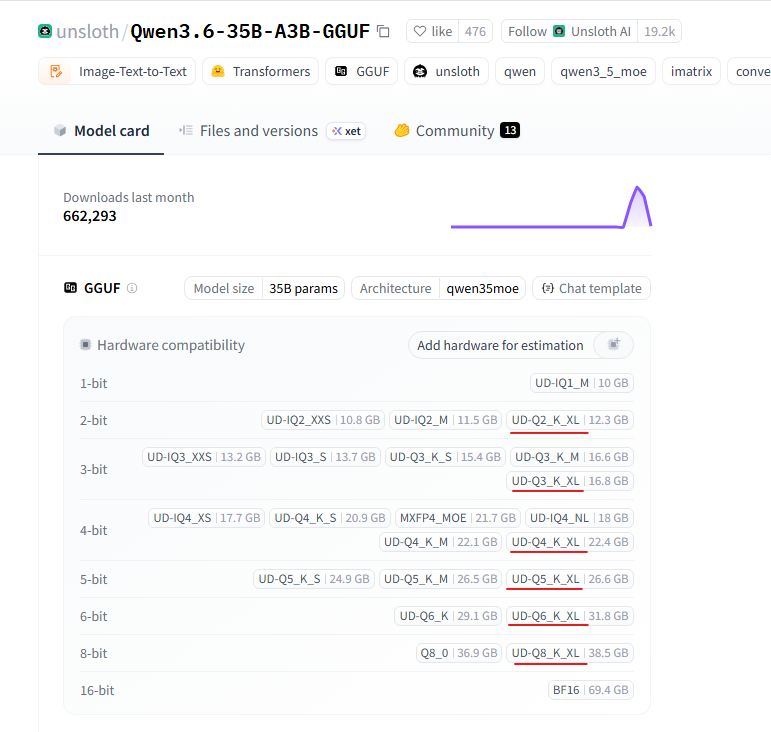771x732 pixels.
Task: Click the Unsloth avatar before unsloth name
Action: click(45, 31)
